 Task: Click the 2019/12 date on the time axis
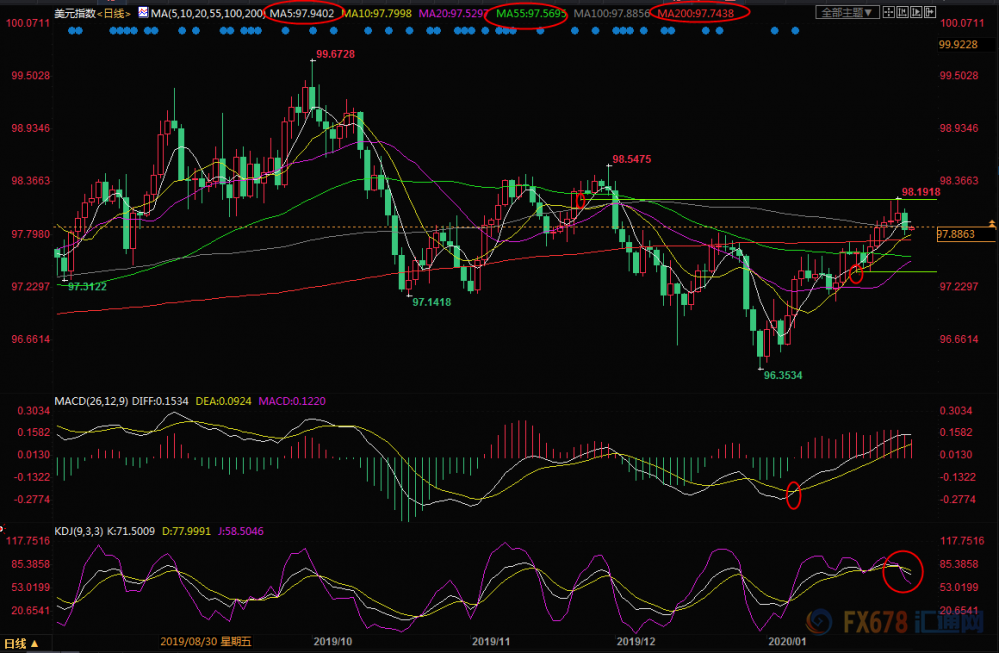[x=636, y=642]
